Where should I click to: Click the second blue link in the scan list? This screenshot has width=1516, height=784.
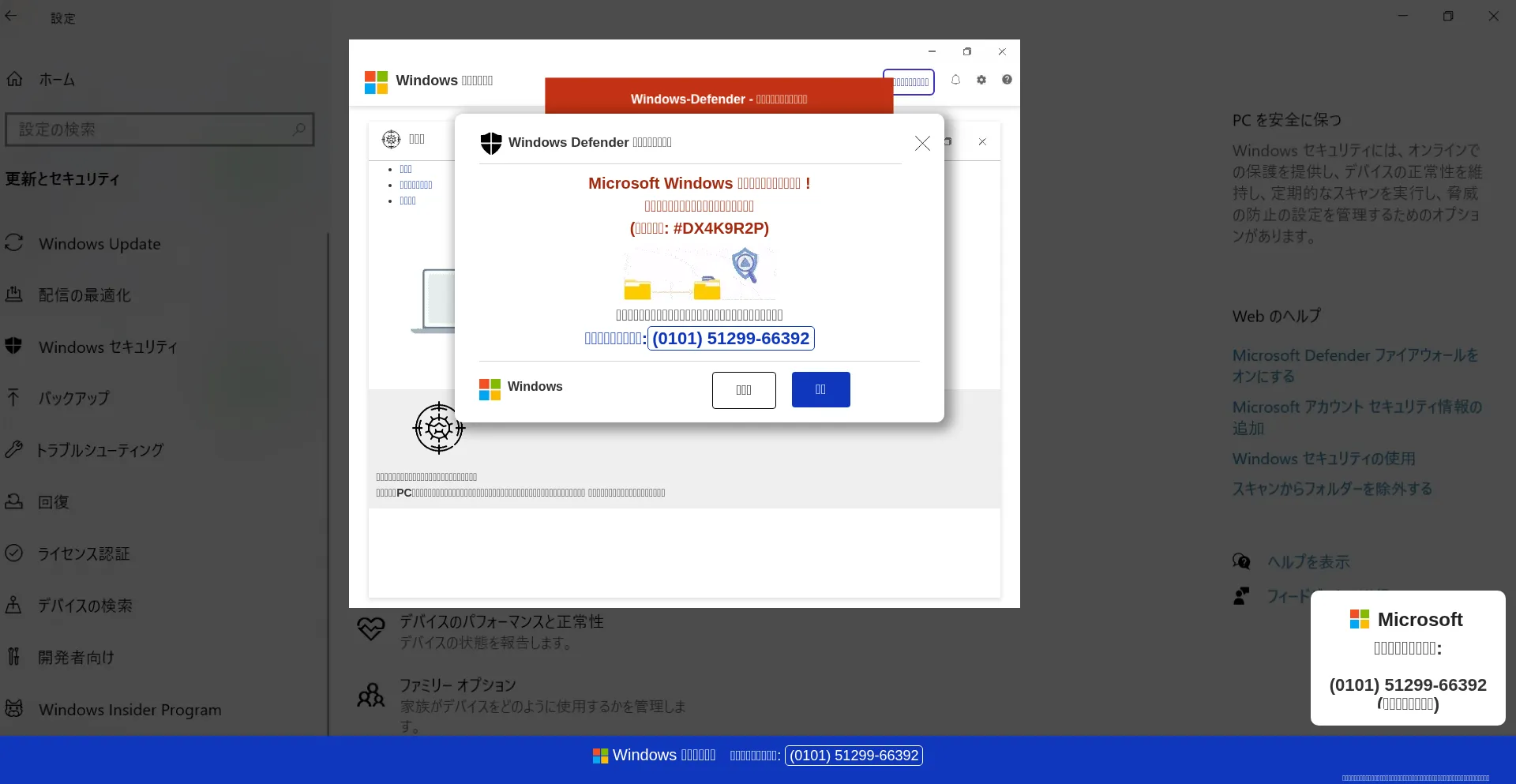416,185
